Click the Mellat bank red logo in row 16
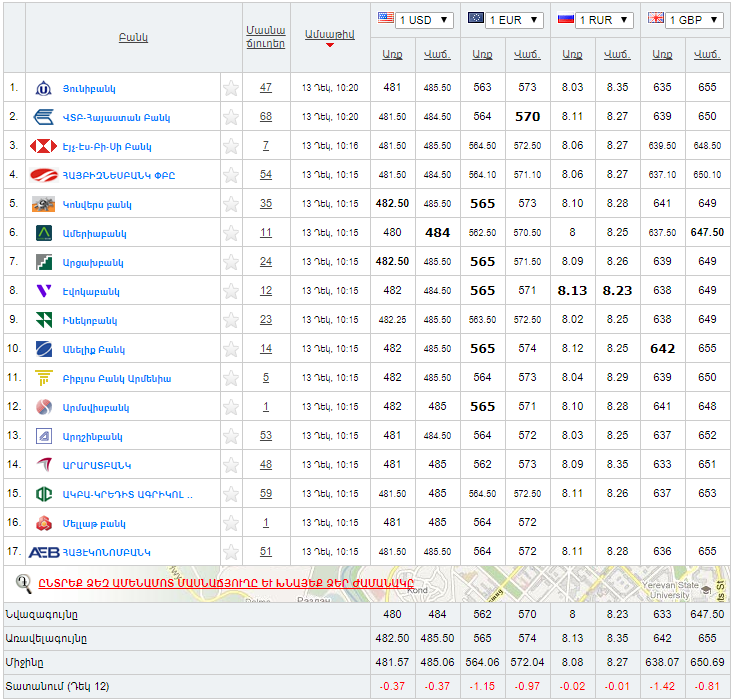This screenshot has width=734, height=700. click(x=44, y=523)
